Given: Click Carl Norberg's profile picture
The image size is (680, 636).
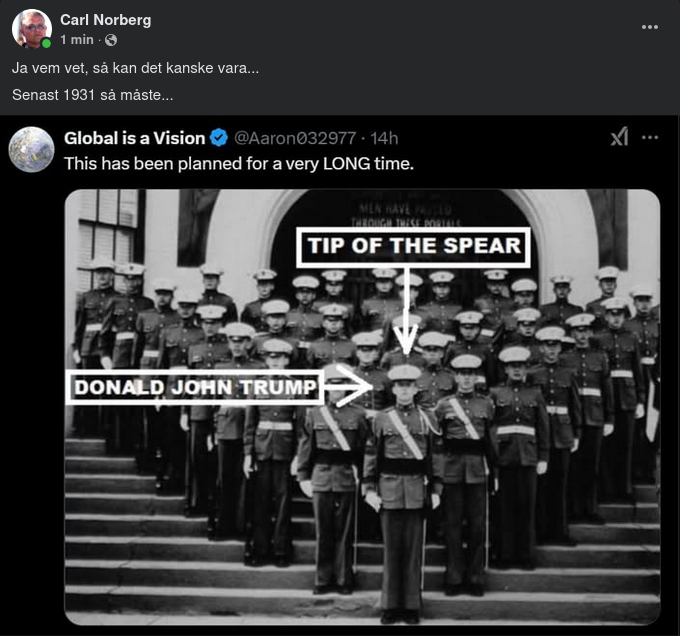Looking at the screenshot, I should click(x=32, y=29).
